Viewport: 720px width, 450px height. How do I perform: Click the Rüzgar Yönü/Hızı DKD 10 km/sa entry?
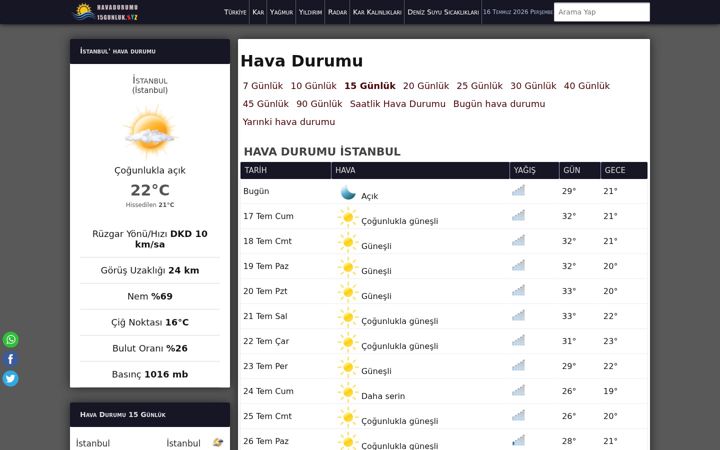(x=150, y=239)
